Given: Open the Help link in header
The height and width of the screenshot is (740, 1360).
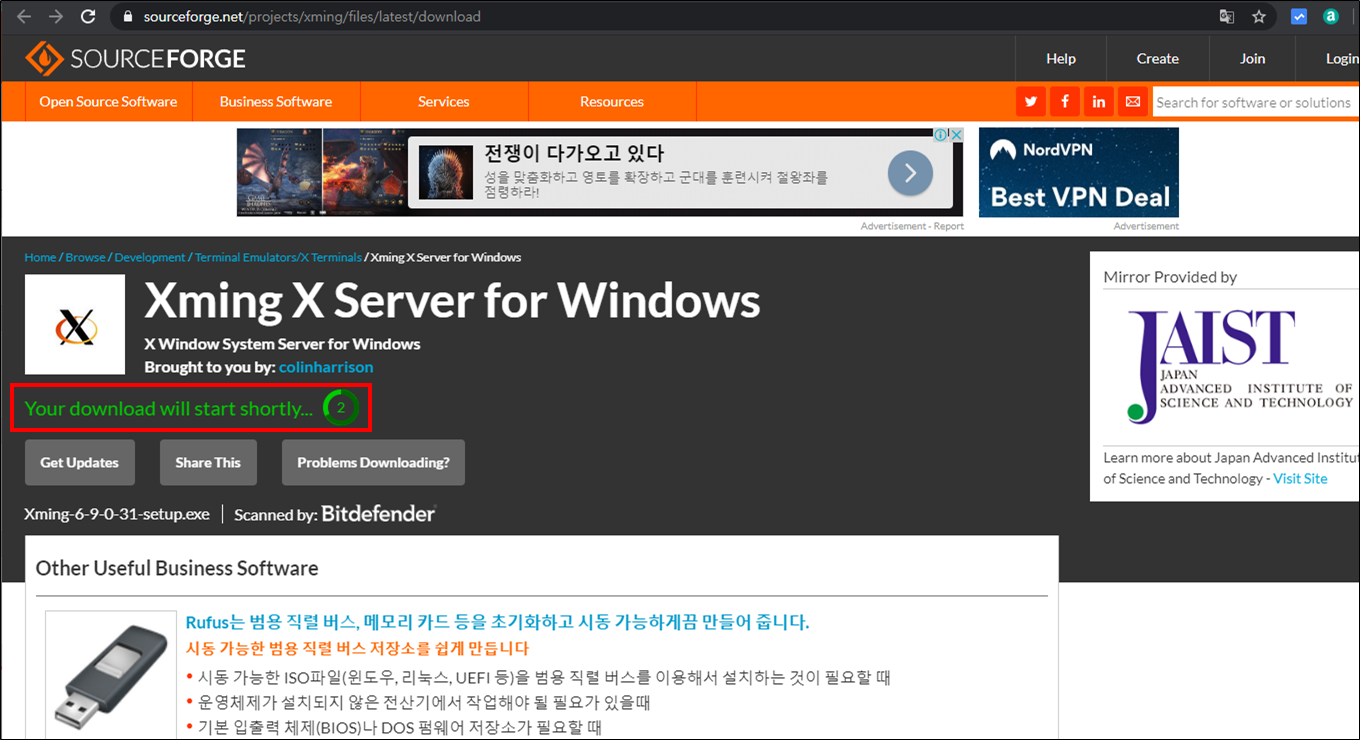Looking at the screenshot, I should point(1061,59).
